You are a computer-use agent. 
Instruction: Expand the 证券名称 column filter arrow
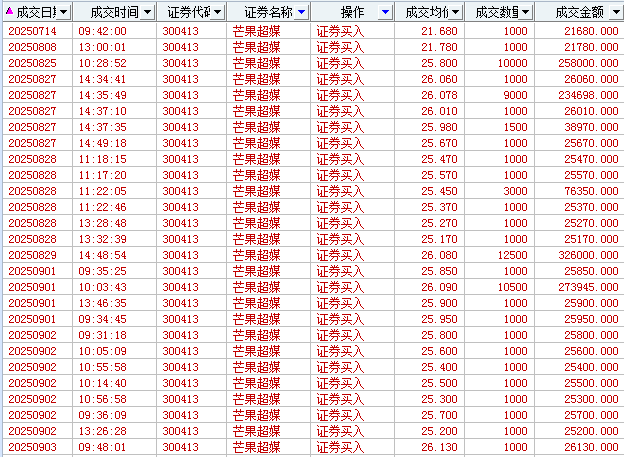tap(301, 12)
